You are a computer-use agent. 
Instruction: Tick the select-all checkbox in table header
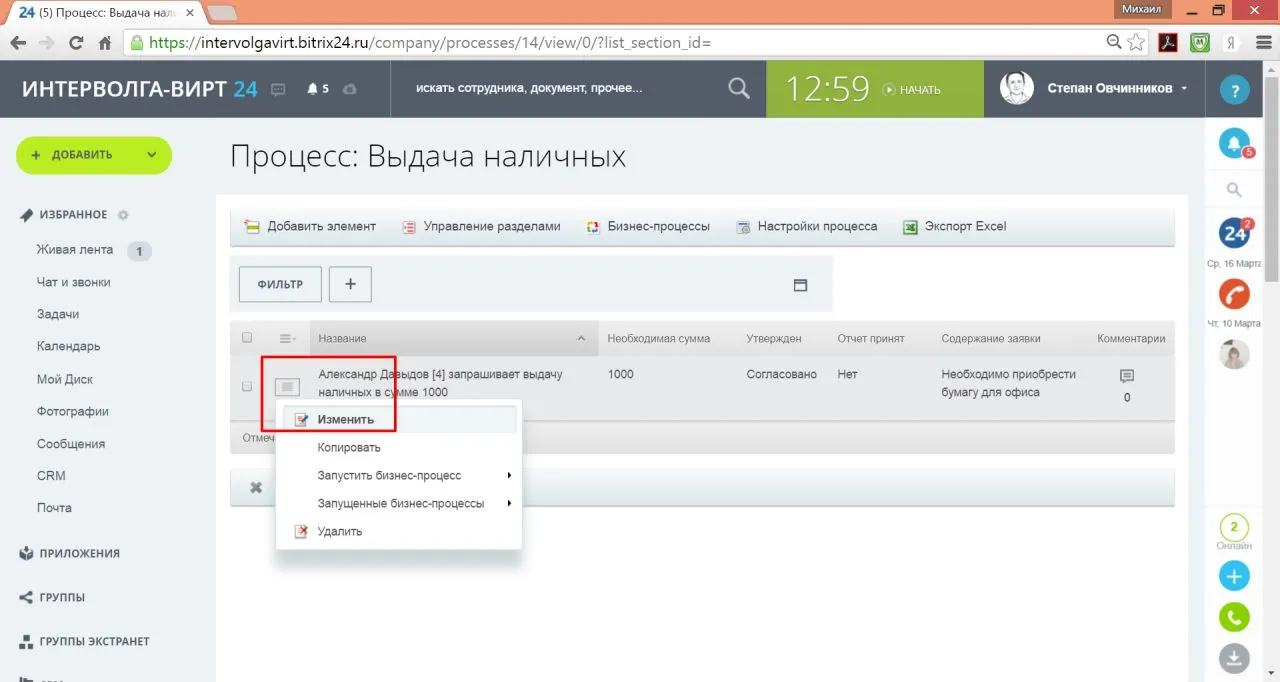click(247, 338)
